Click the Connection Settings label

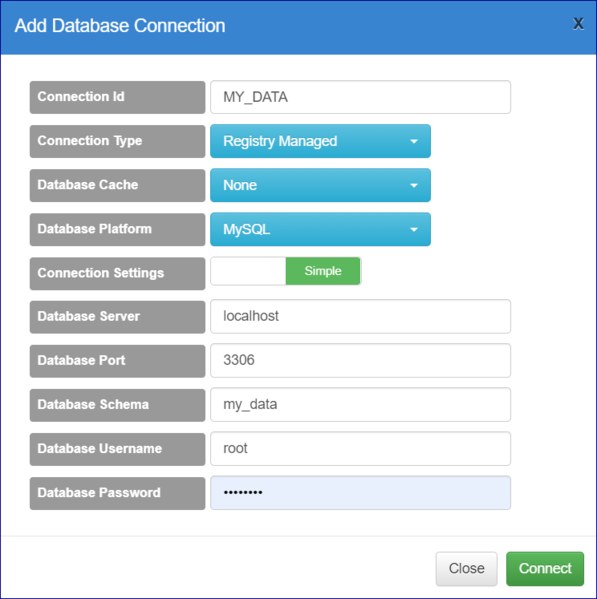pos(117,274)
